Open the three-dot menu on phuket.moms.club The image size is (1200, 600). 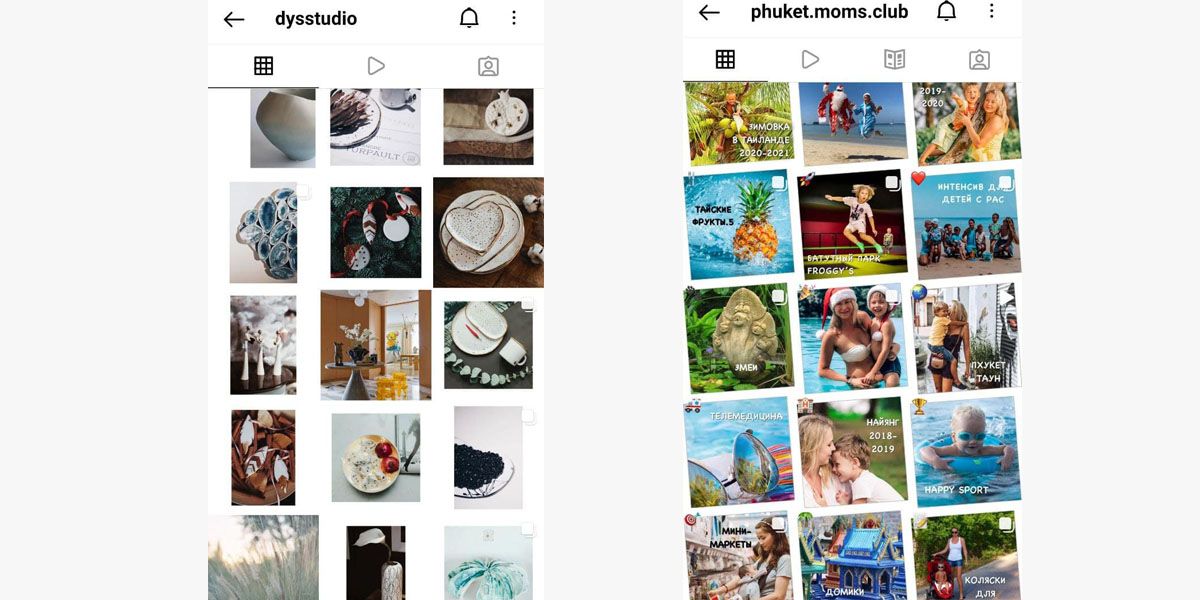point(991,11)
